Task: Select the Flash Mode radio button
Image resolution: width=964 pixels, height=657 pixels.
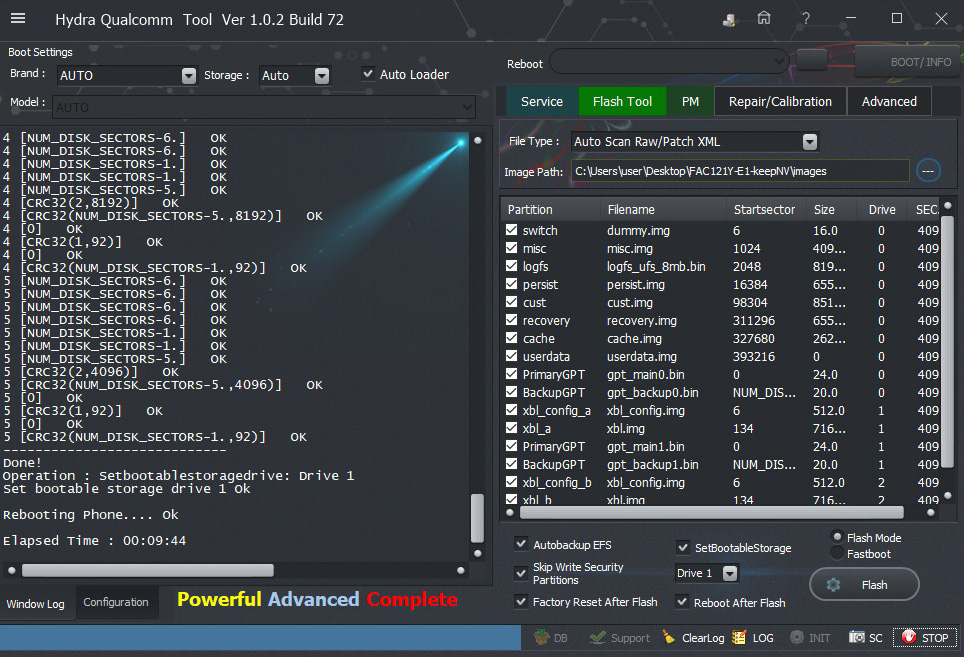Action: click(837, 537)
